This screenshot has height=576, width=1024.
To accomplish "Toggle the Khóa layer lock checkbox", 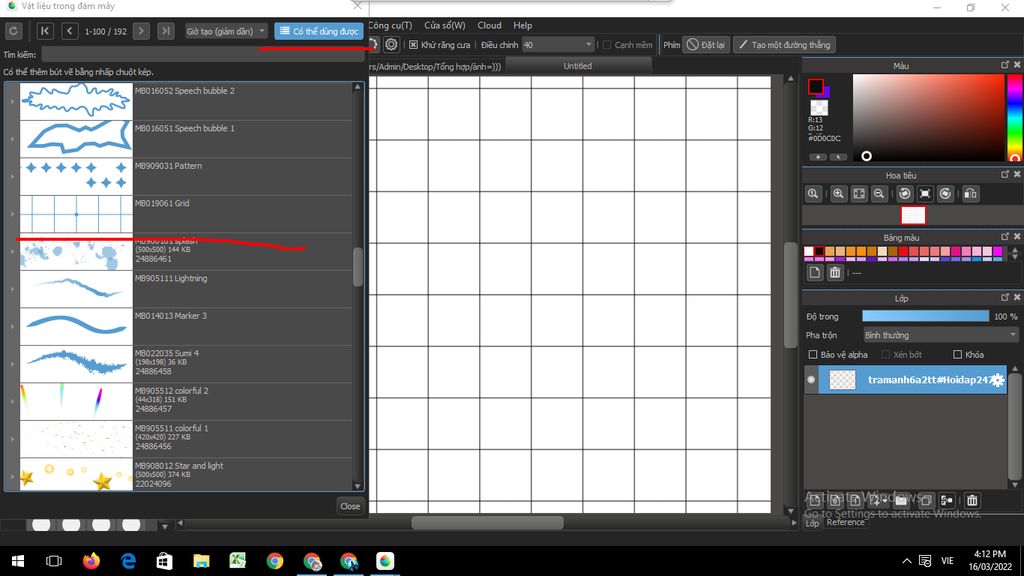I will (x=957, y=355).
